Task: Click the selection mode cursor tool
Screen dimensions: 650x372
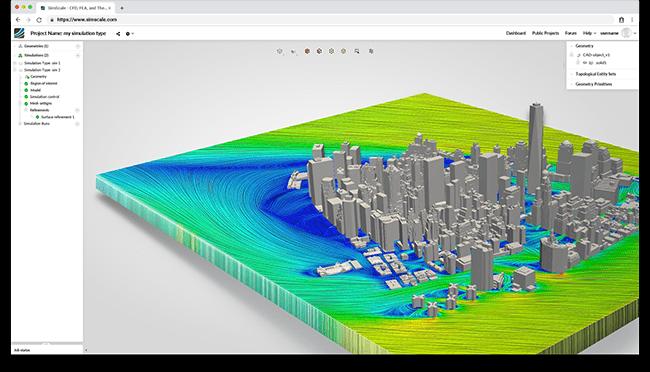Action: [x=293, y=51]
